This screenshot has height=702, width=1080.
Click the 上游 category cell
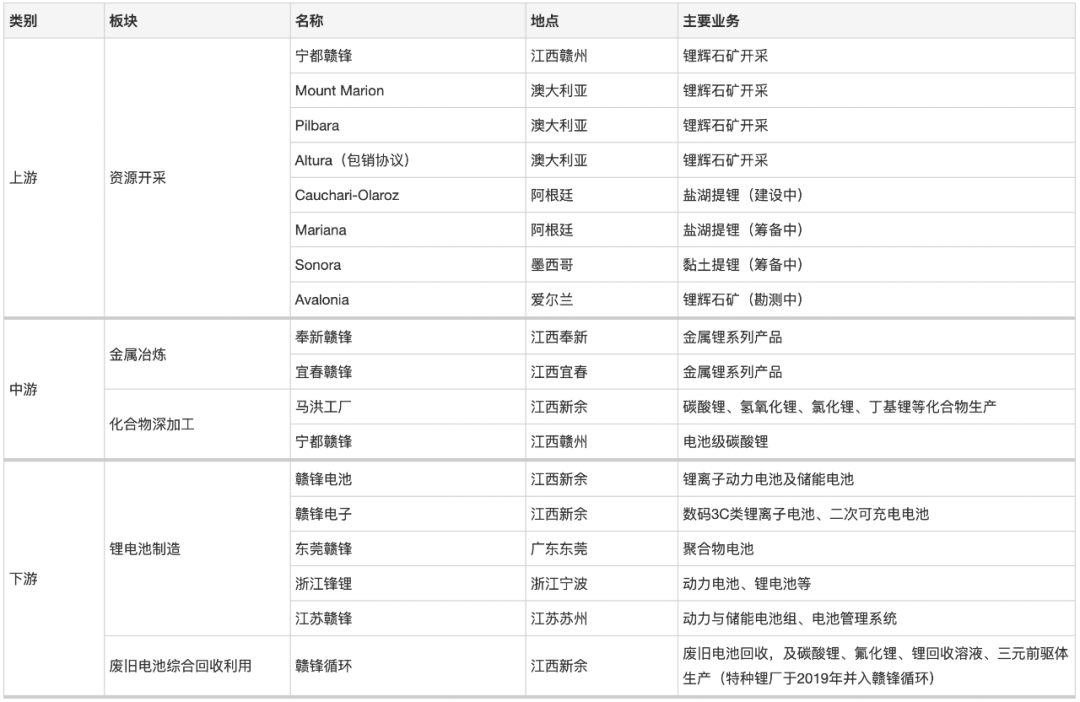(x=24, y=178)
